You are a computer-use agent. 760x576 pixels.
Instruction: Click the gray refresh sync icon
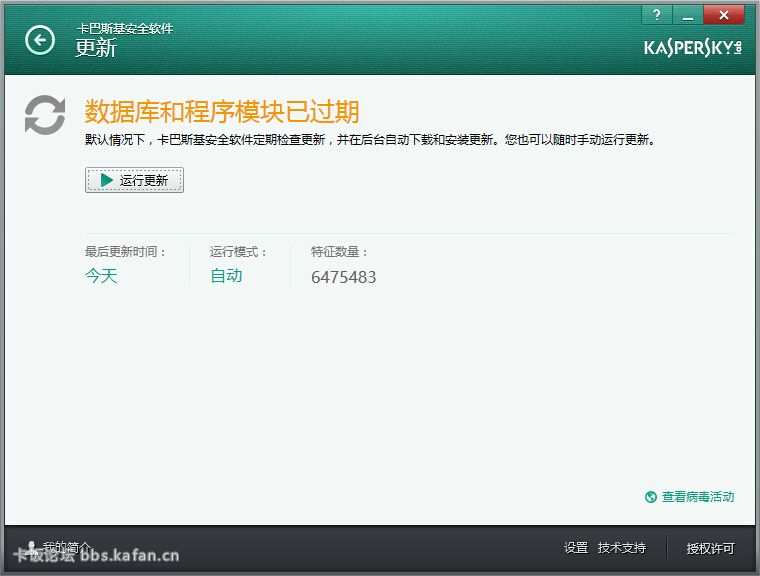[45, 115]
